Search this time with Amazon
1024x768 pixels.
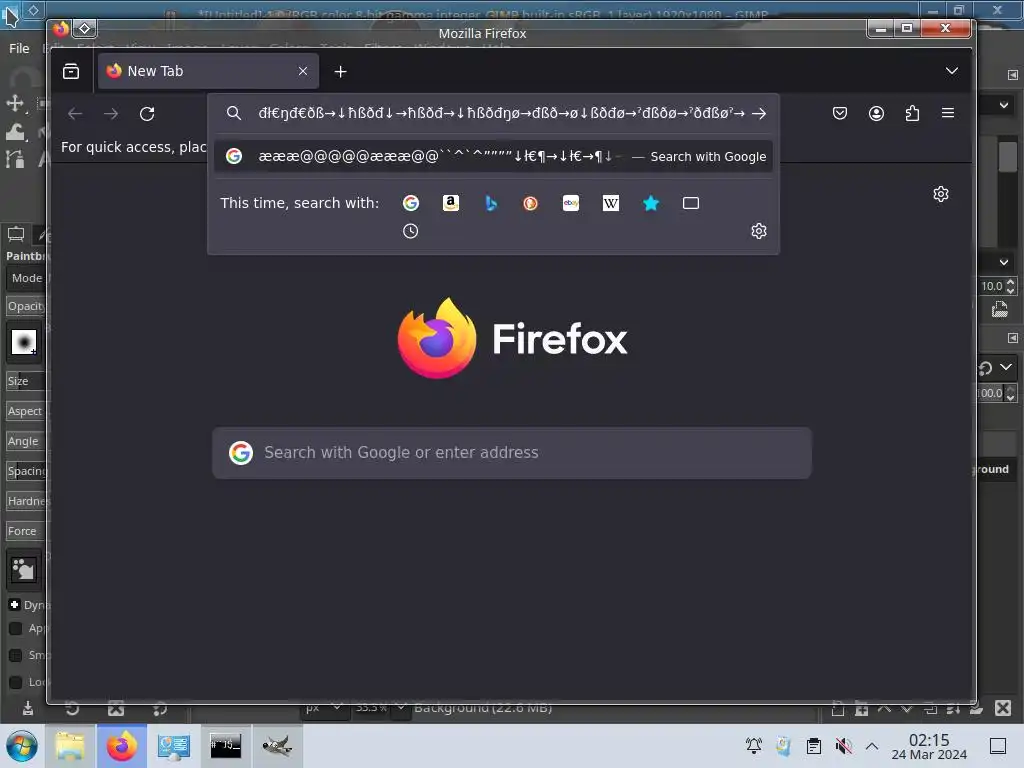pos(451,203)
